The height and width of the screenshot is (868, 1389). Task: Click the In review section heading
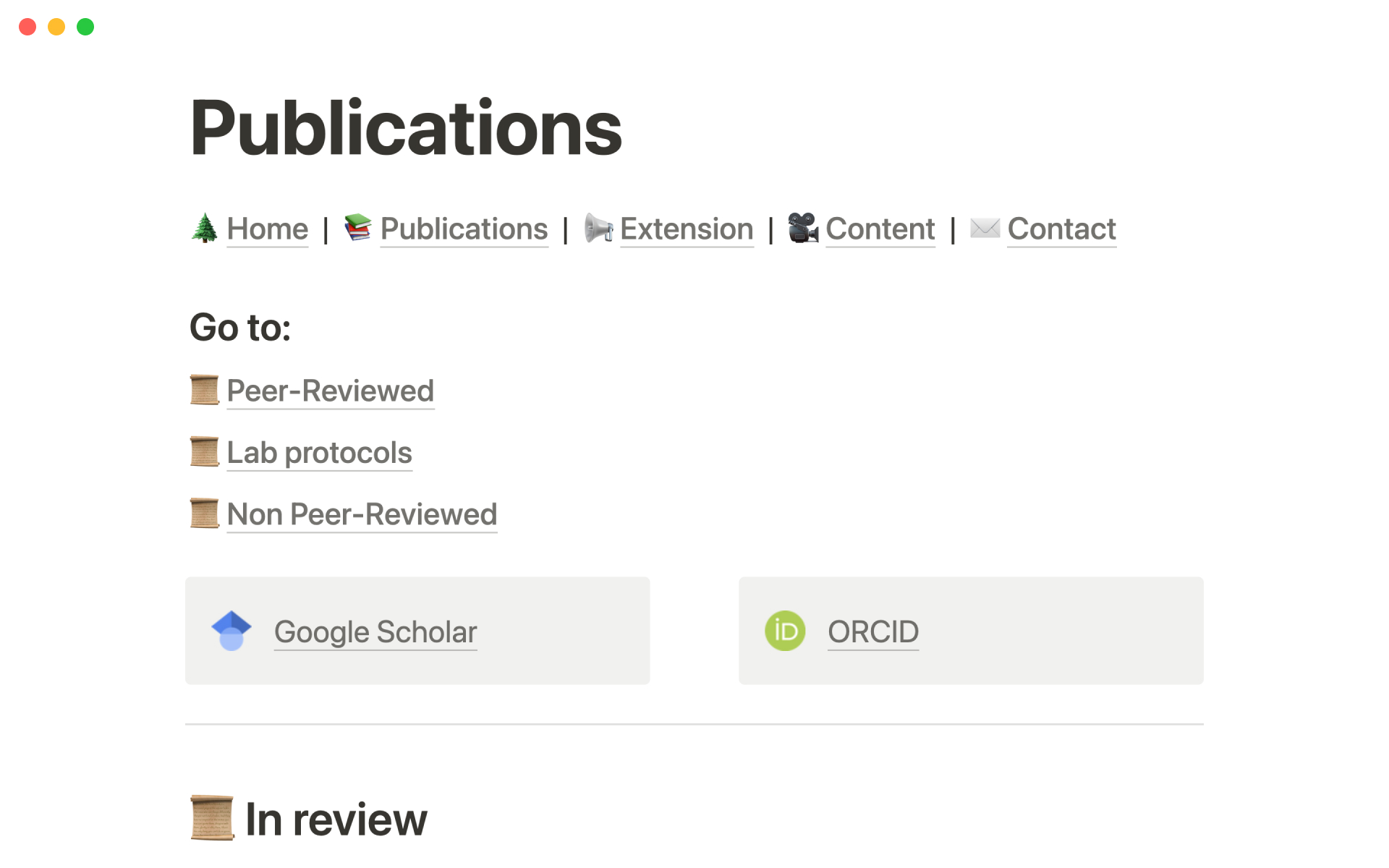(336, 820)
